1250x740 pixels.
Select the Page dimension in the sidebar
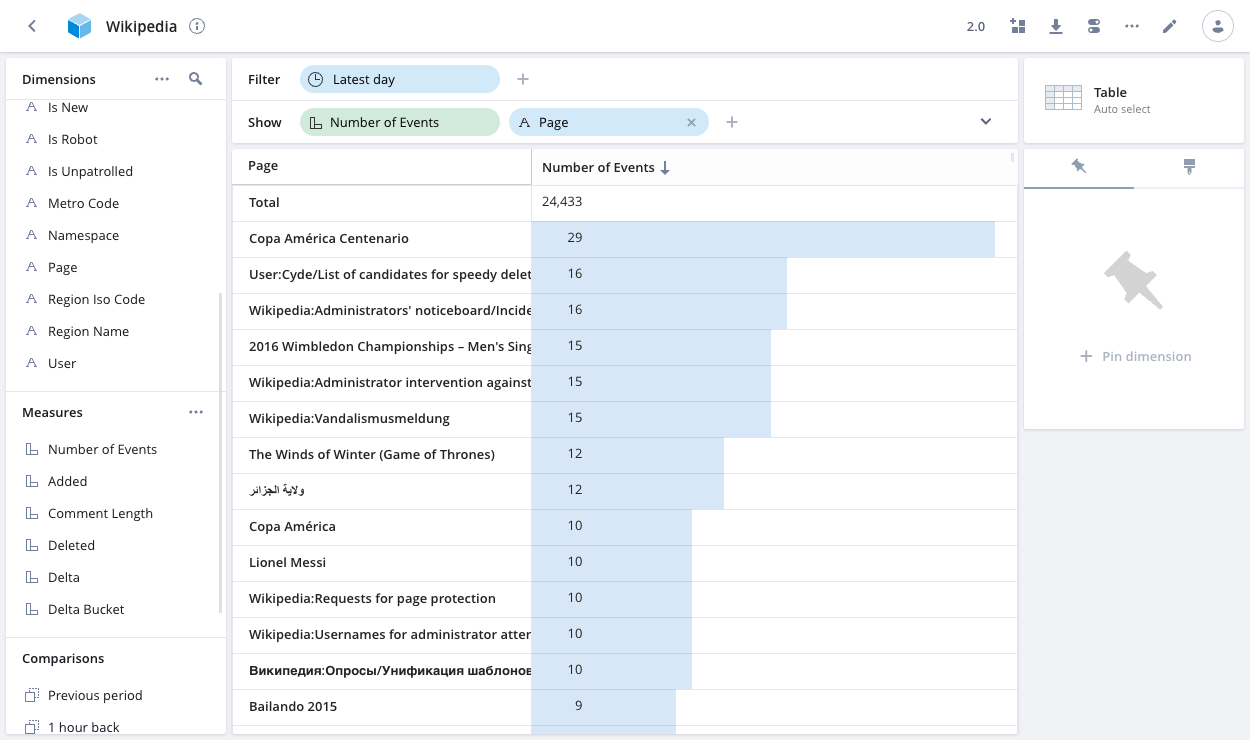[x=116, y=267]
